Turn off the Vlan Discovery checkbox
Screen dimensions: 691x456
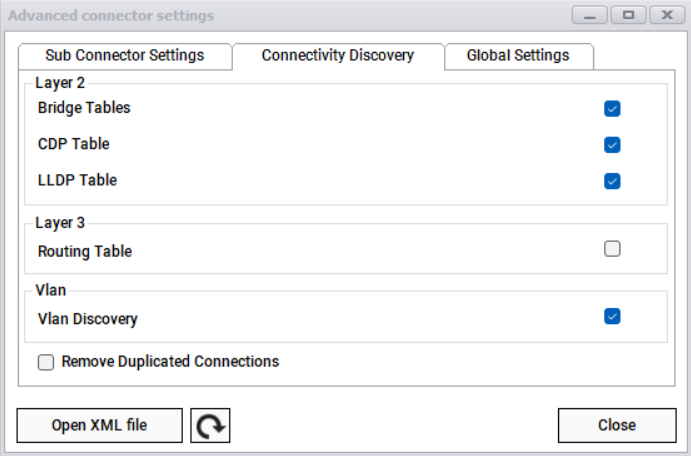pyautogui.click(x=612, y=317)
